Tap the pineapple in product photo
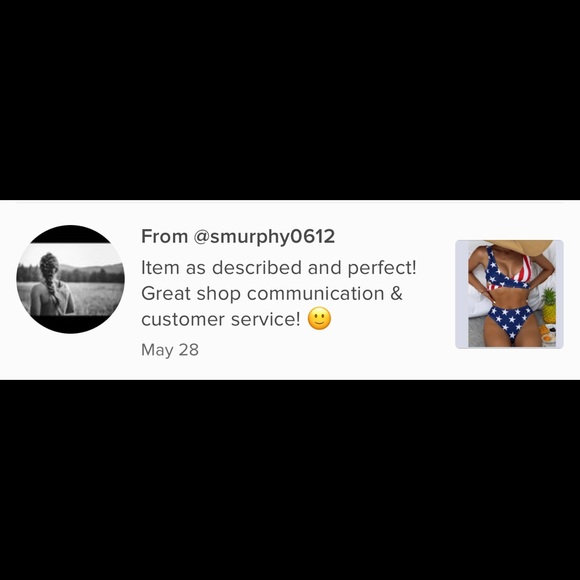The image size is (580, 580). tap(549, 305)
